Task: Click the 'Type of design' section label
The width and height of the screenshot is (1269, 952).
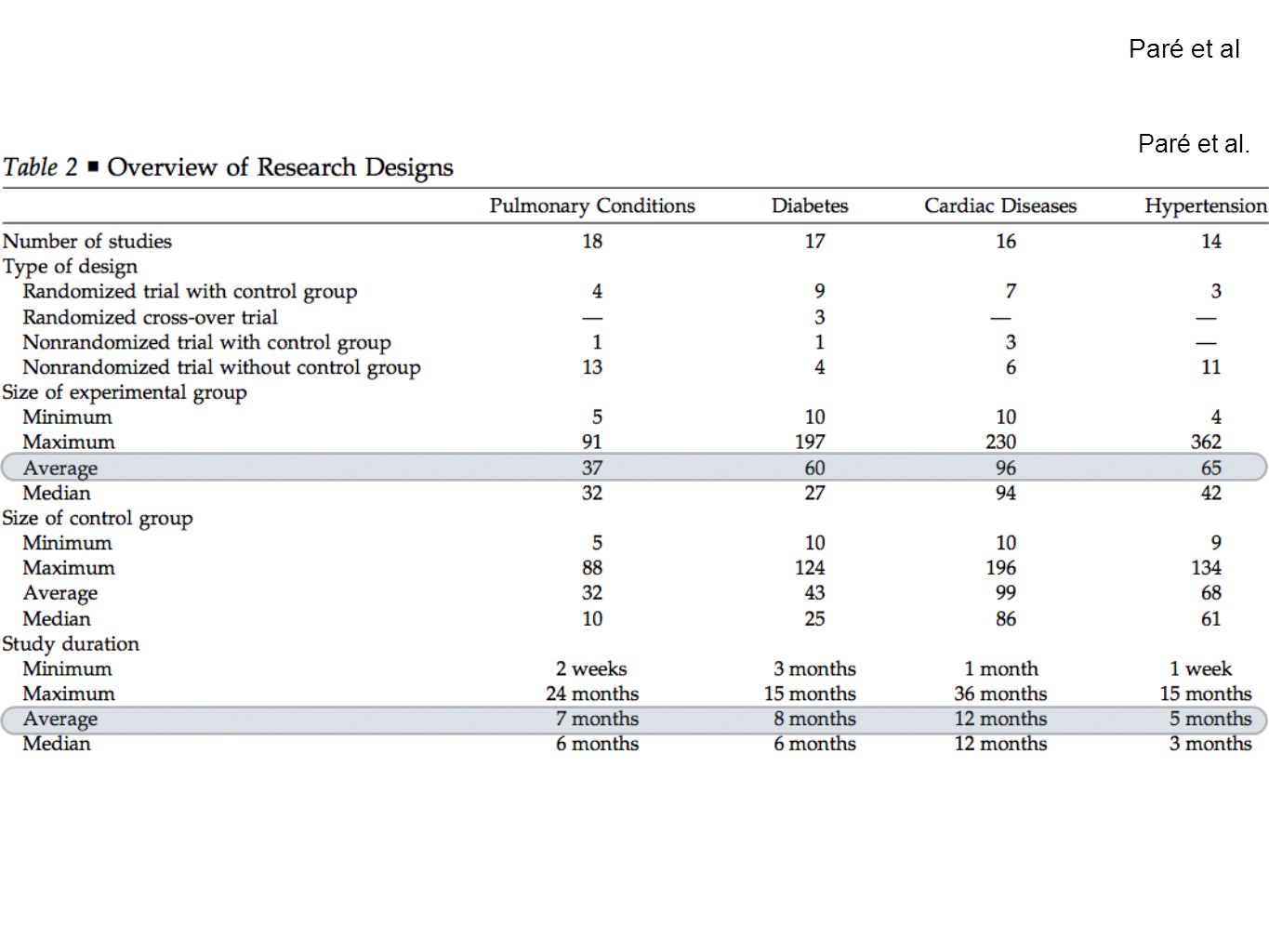Action: (x=70, y=267)
